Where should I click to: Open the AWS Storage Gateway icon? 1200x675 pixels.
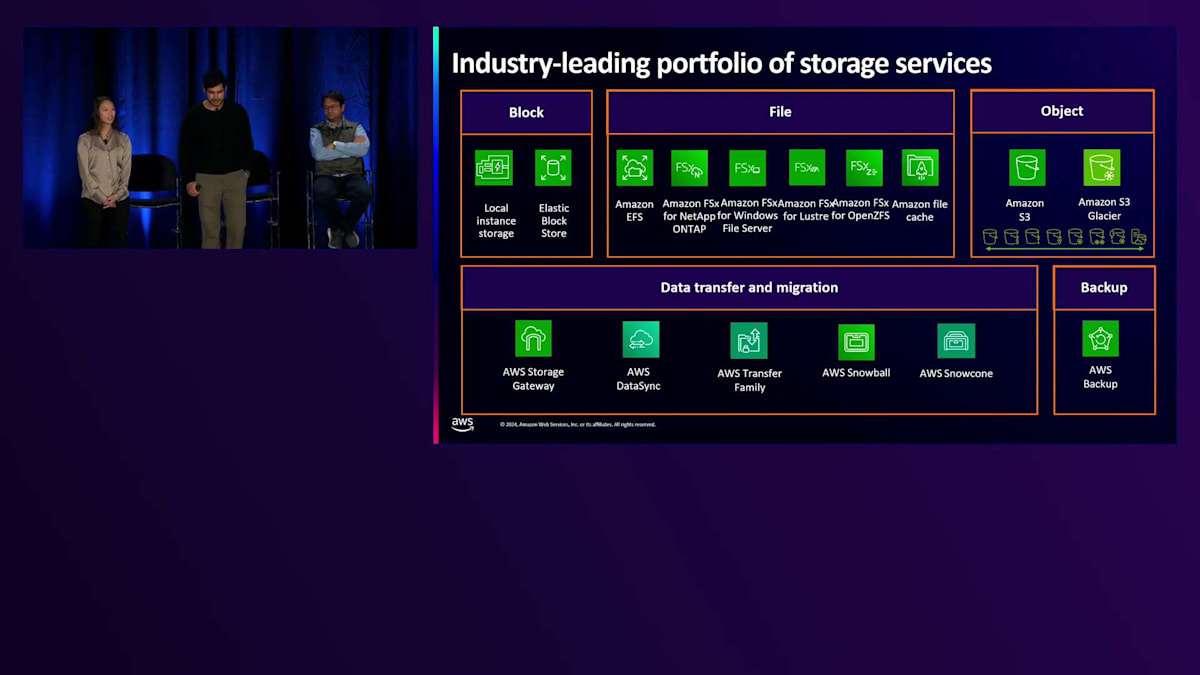pos(533,338)
